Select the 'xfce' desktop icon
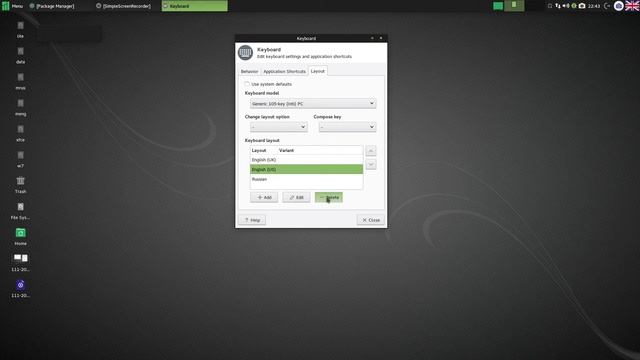The height and width of the screenshot is (360, 640). (x=20, y=133)
